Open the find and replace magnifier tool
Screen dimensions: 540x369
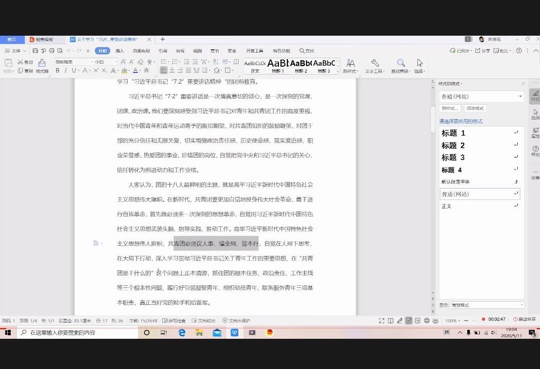[x=400, y=65]
